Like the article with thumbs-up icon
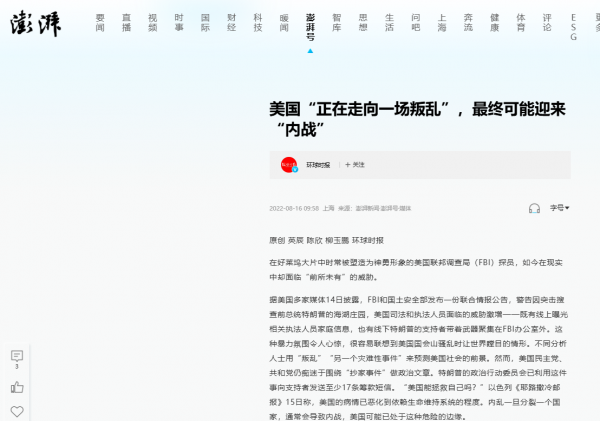The height and width of the screenshot is (421, 600). (17, 387)
